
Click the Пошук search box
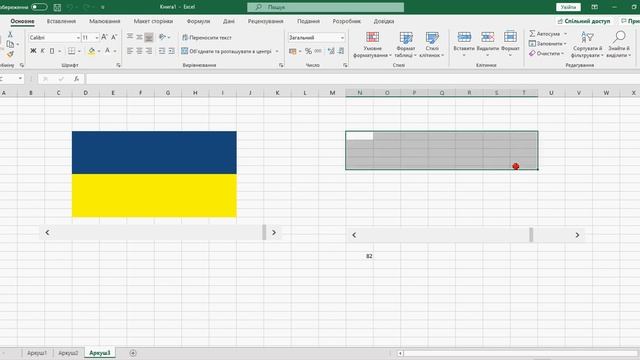click(x=325, y=7)
